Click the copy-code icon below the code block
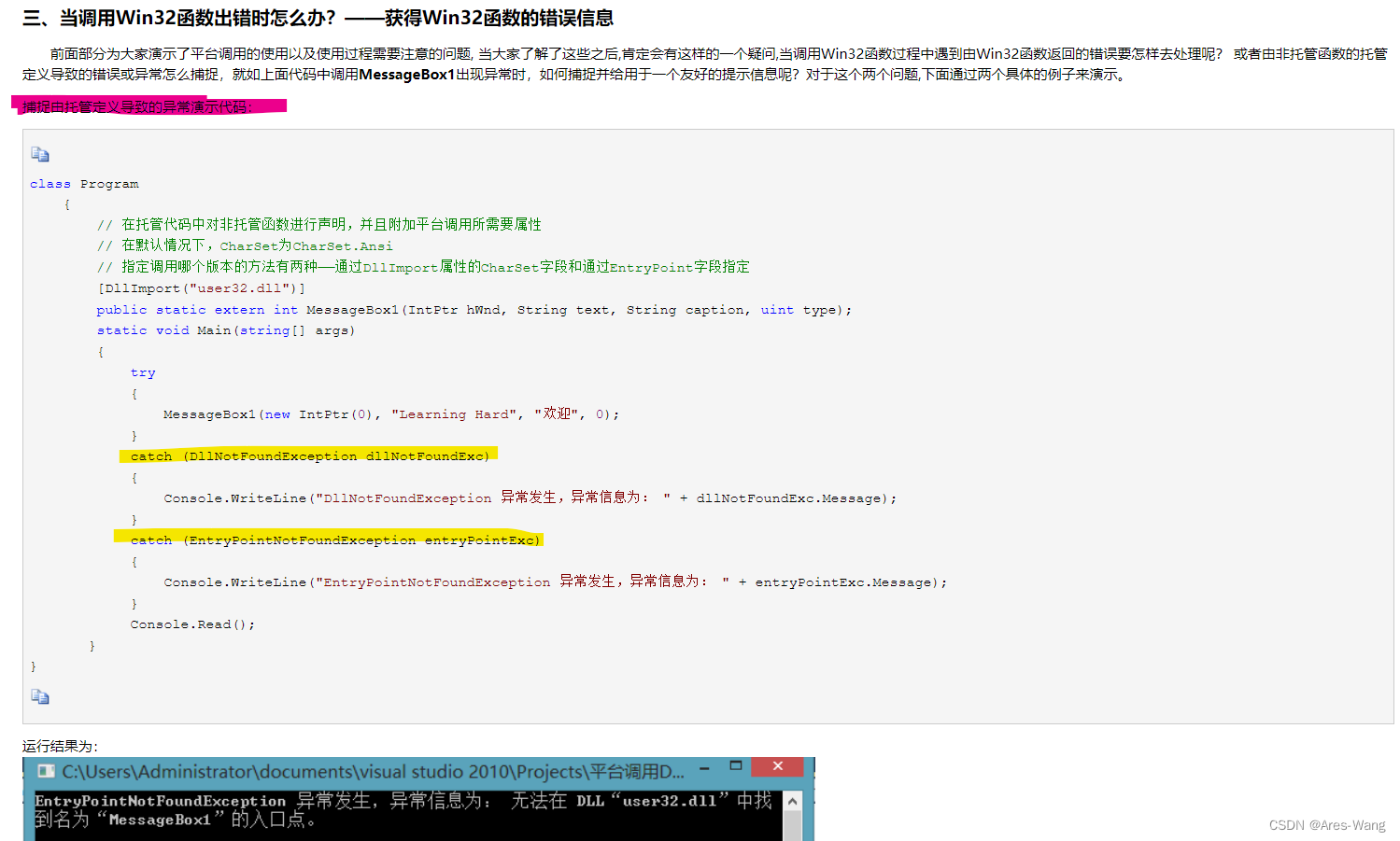 [39, 696]
